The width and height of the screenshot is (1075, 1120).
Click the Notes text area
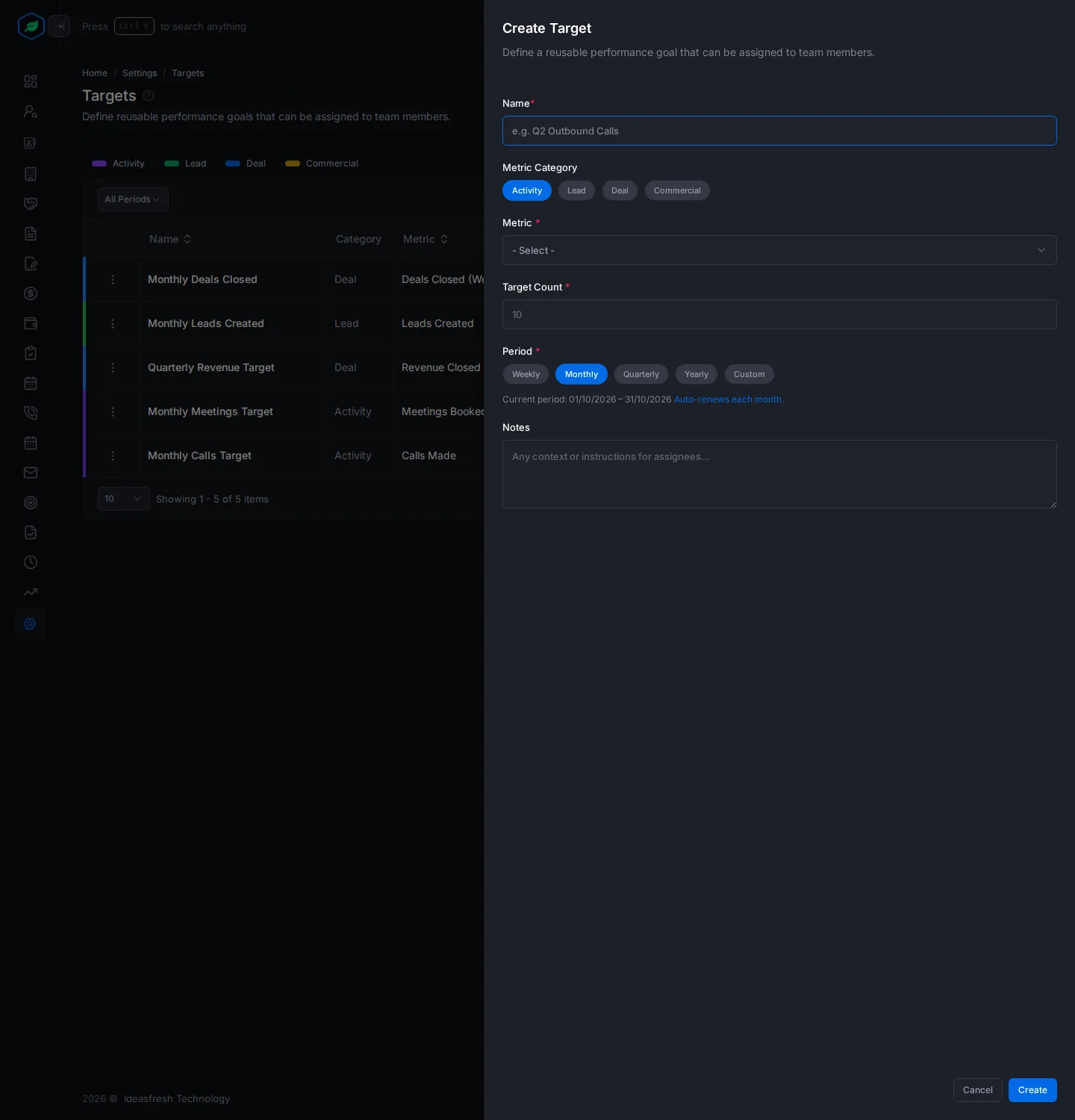point(779,474)
